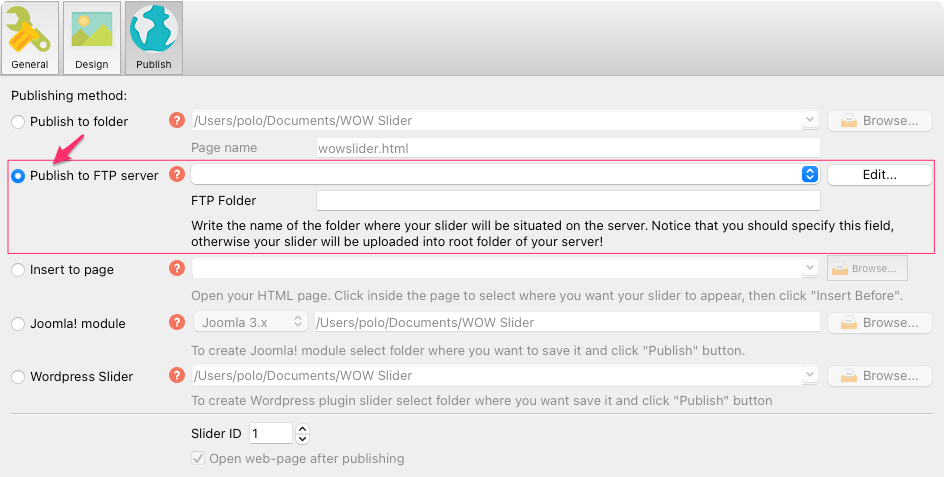Expand the Publish to folder path dropdown
This screenshot has height=477, width=944.
(809, 121)
